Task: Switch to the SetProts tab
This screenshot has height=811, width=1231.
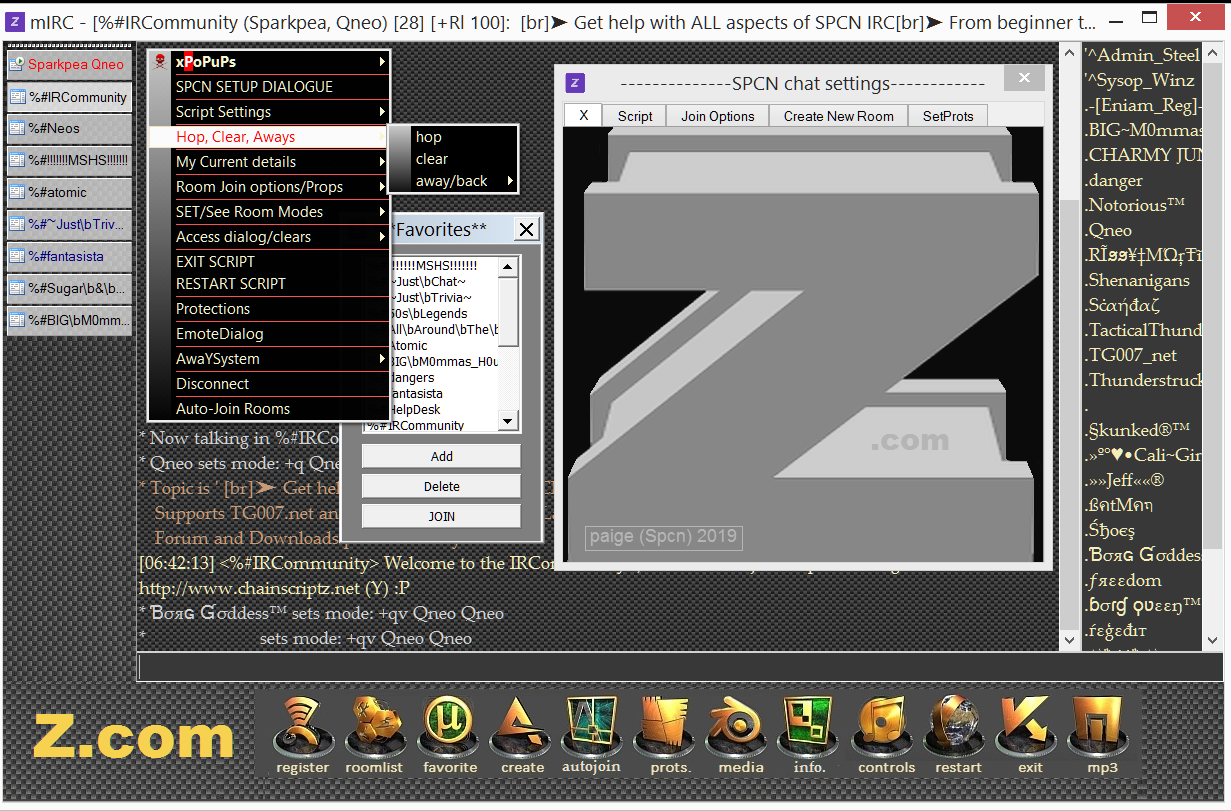Action: coord(948,116)
